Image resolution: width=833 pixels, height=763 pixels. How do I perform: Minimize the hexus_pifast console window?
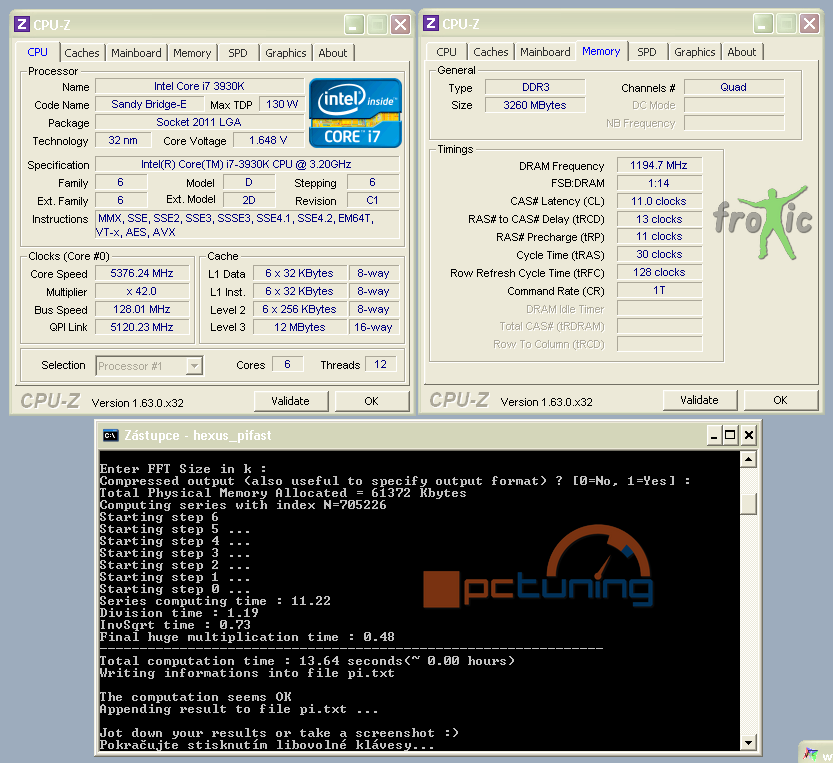pos(714,436)
